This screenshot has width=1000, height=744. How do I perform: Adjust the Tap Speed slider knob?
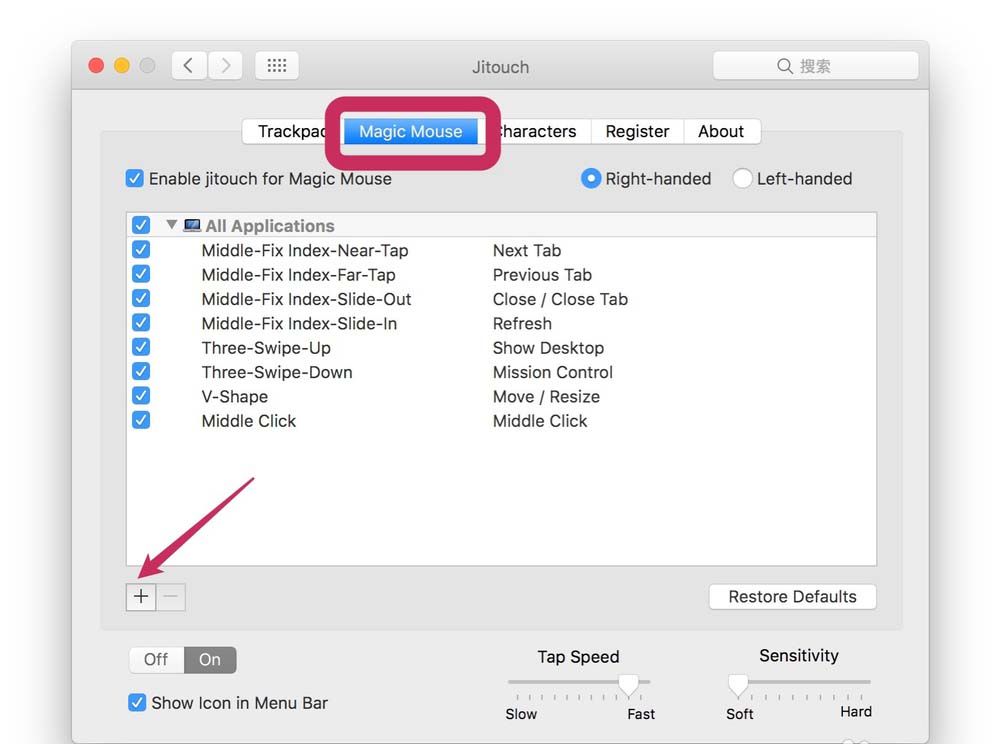pyautogui.click(x=629, y=685)
